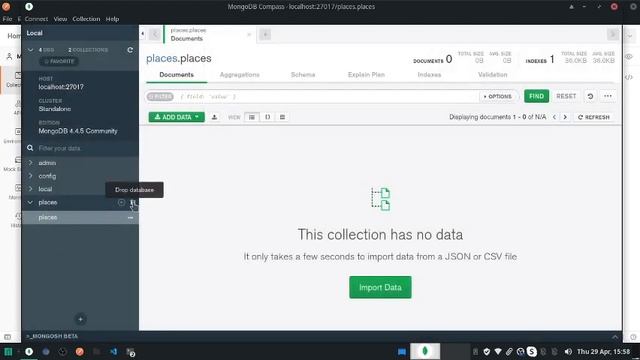640x360 pixels.
Task: Close the places.places Documents tab
Action: pos(249,35)
